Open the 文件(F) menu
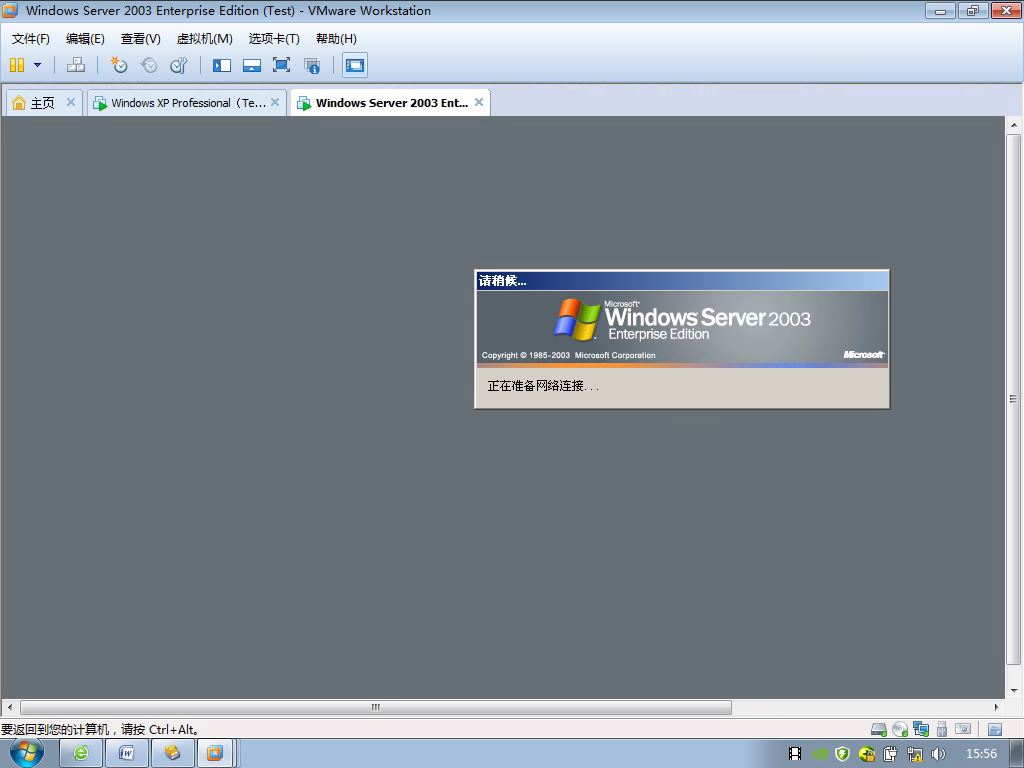 [31, 39]
